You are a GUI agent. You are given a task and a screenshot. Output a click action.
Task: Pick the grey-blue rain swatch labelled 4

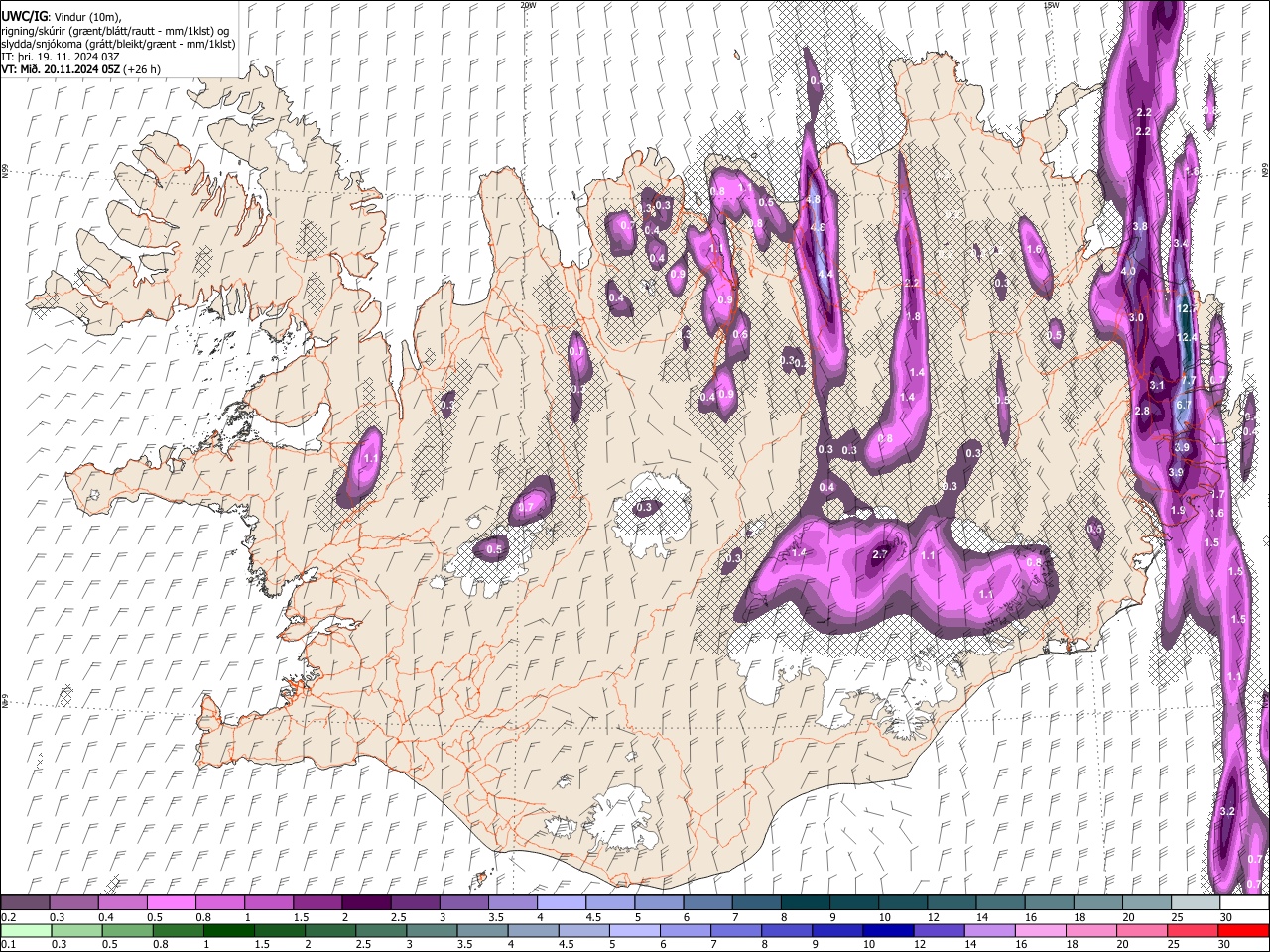click(533, 930)
